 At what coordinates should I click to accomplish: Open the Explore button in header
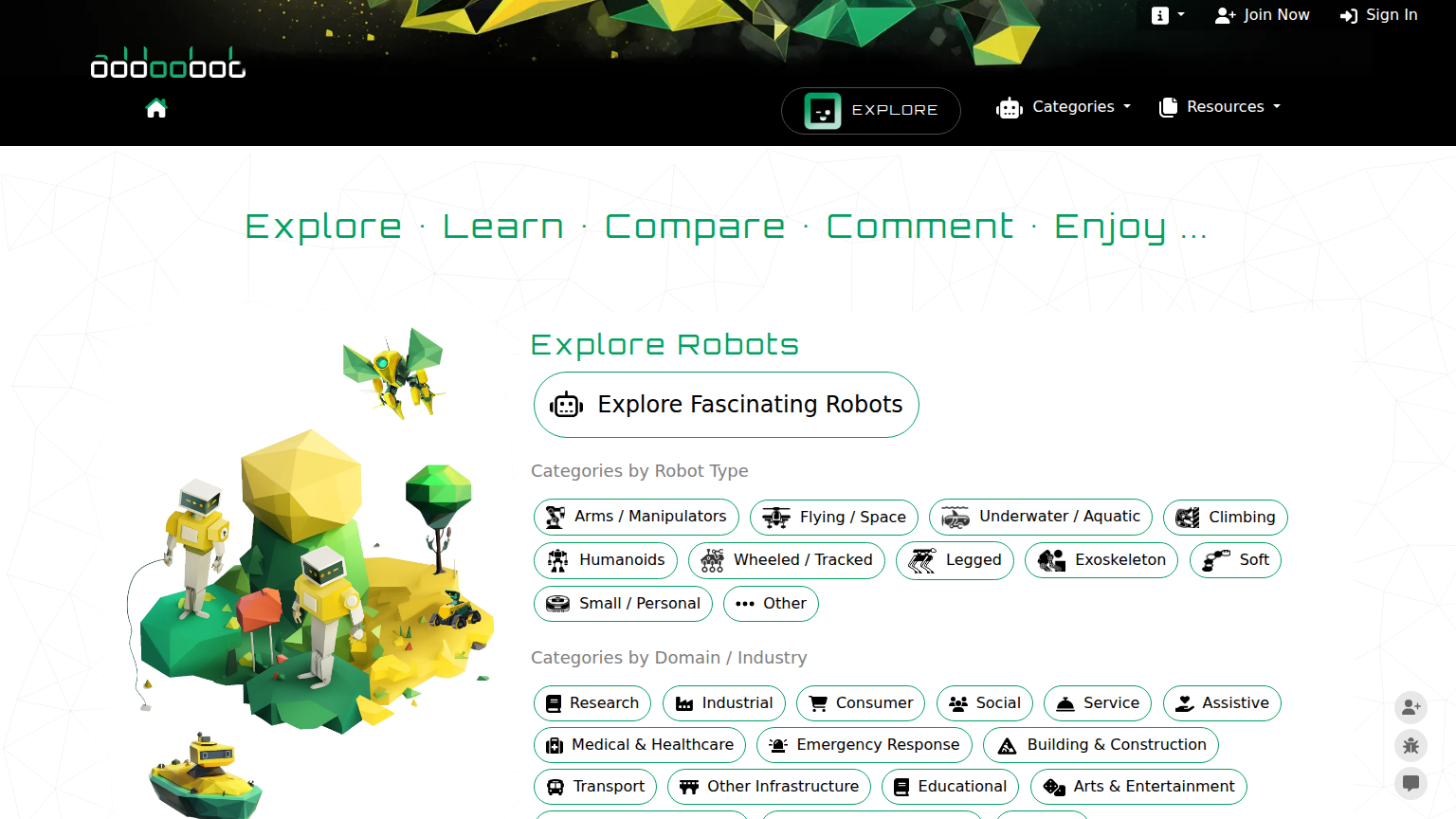pos(871,111)
